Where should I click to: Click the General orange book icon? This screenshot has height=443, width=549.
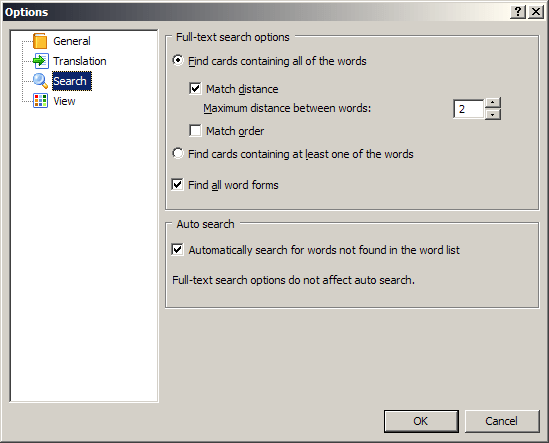point(40,41)
